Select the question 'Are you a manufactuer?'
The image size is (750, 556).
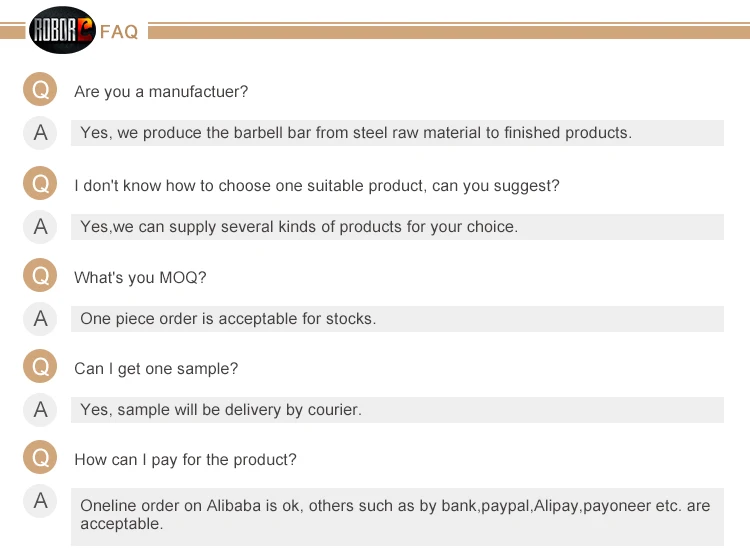pos(161,92)
